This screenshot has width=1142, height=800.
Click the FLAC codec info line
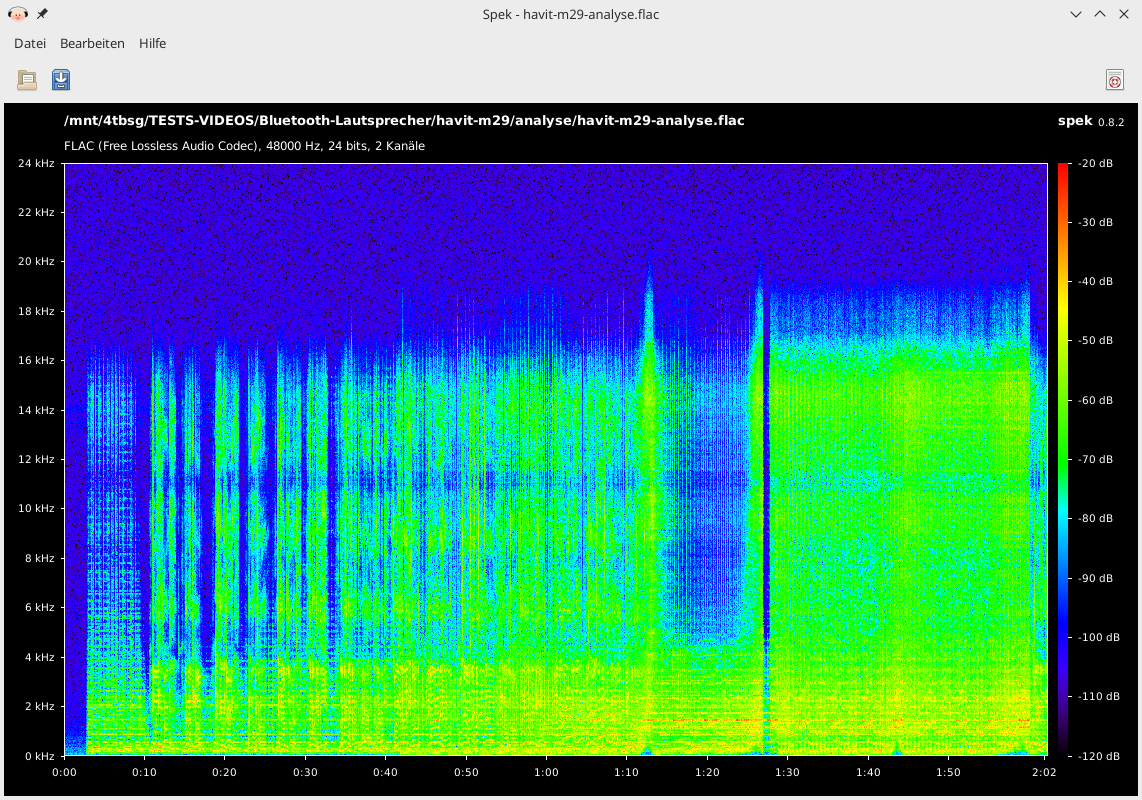244,146
